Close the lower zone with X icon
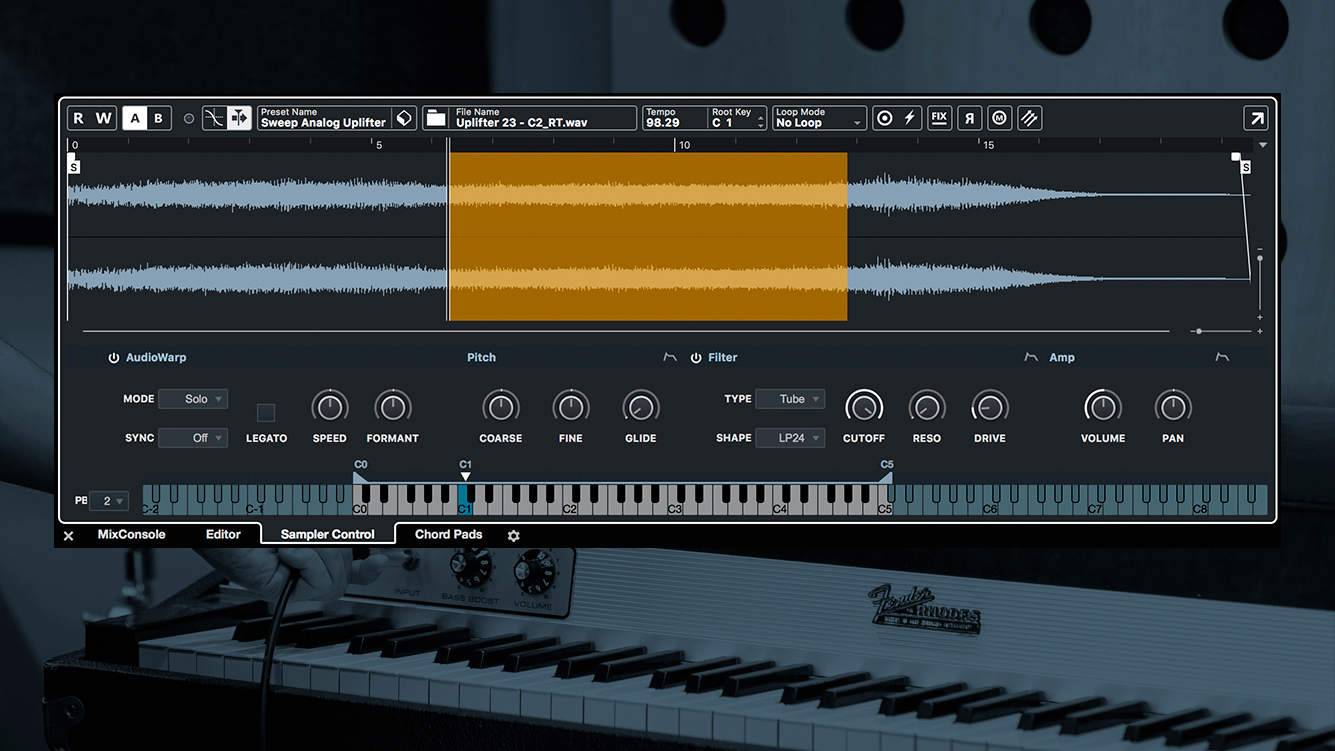The height and width of the screenshot is (751, 1335). click(x=69, y=536)
